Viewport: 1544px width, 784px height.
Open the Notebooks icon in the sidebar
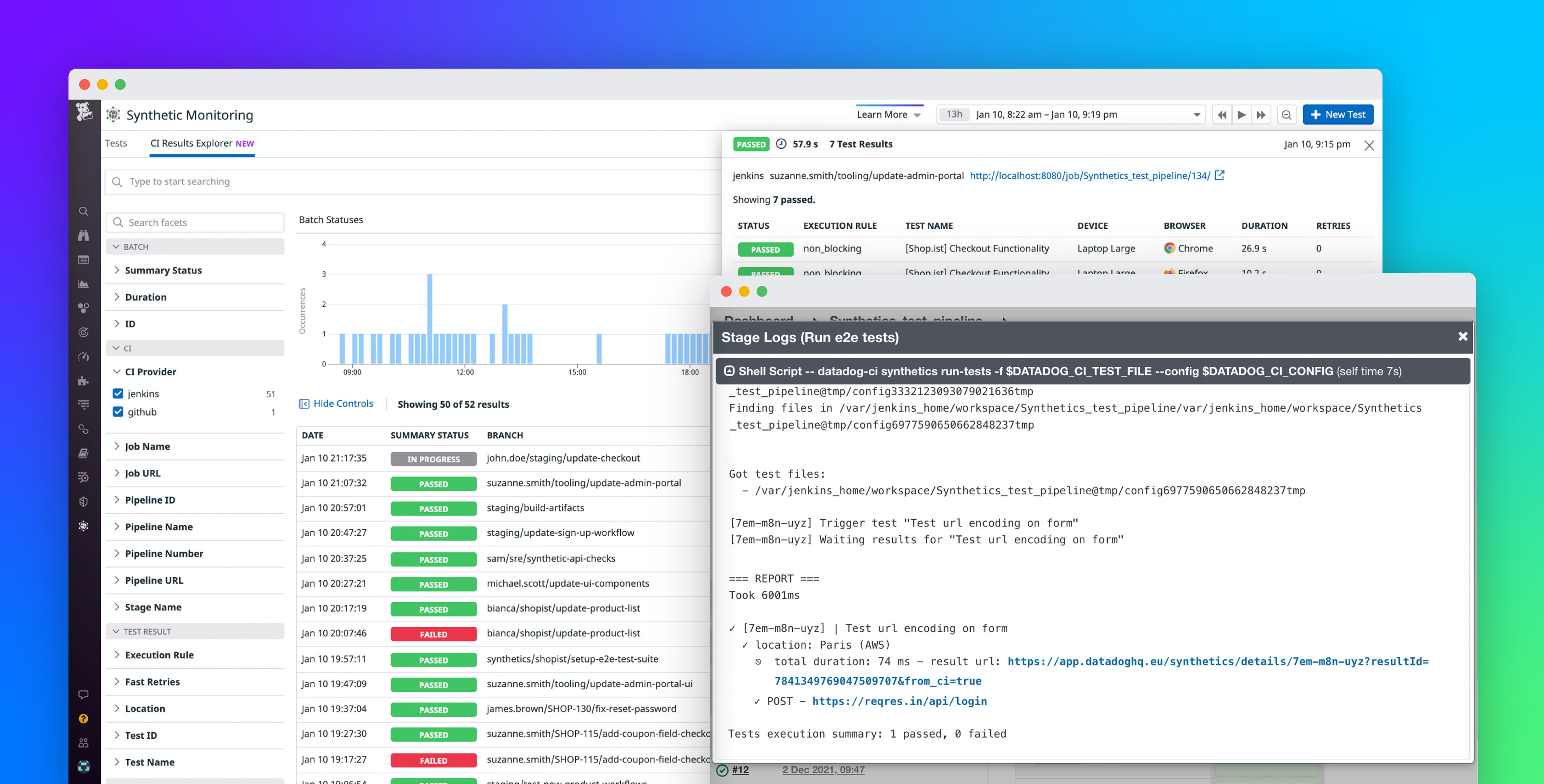[84, 454]
